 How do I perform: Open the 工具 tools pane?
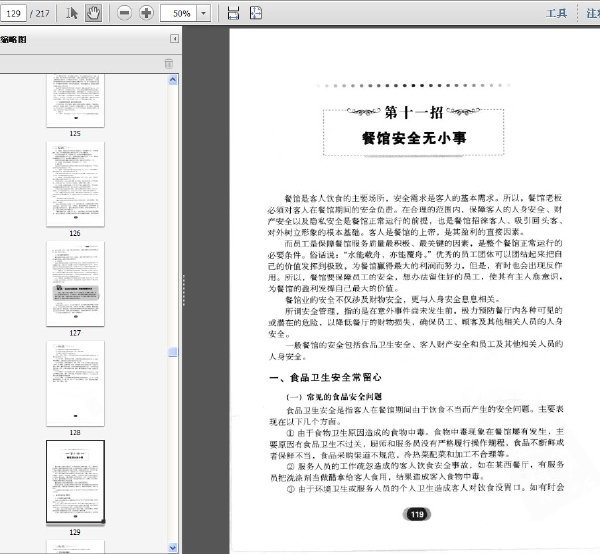coord(556,13)
